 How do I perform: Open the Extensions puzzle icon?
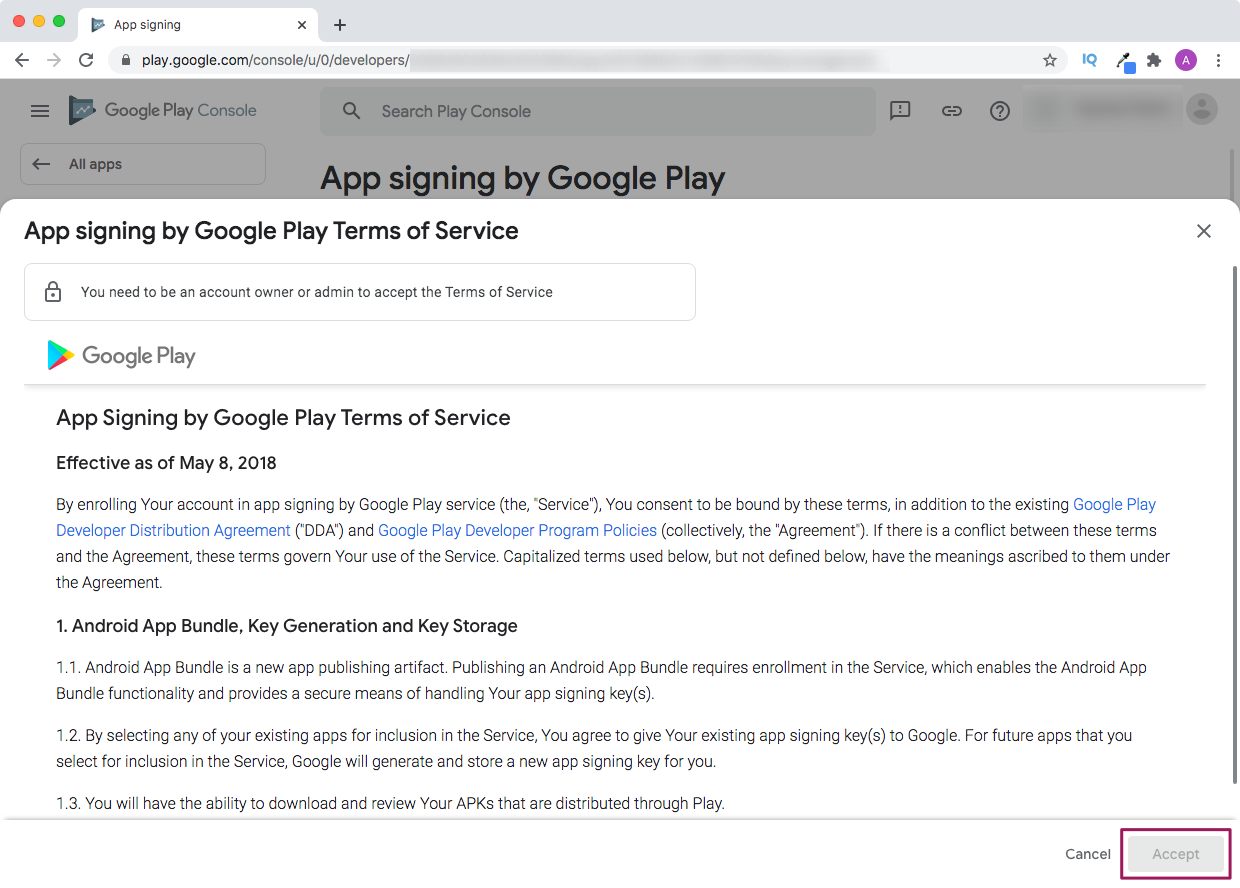(x=1154, y=60)
